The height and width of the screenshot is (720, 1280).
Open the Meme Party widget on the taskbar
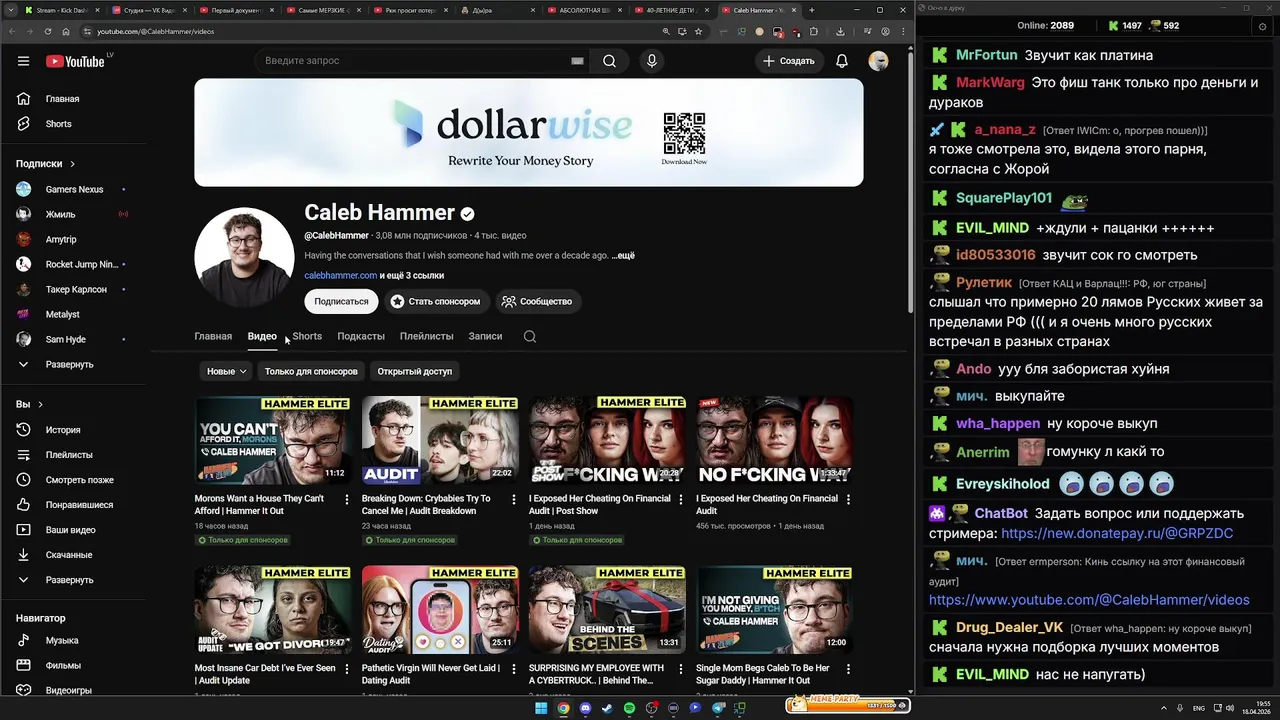(x=848, y=705)
